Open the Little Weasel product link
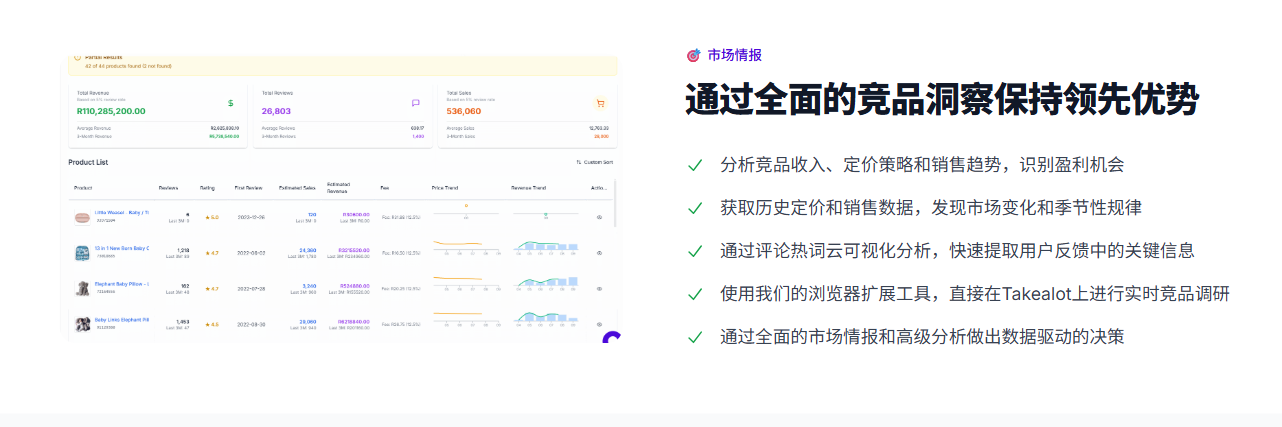 121,213
